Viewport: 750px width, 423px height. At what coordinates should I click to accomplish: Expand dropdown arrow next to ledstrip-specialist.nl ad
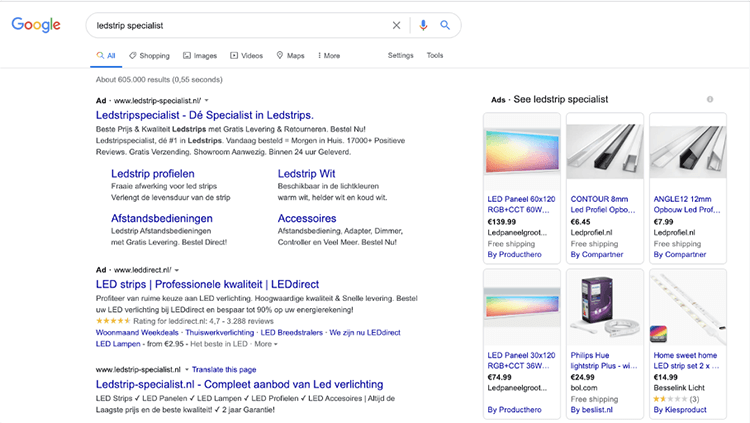(x=207, y=101)
